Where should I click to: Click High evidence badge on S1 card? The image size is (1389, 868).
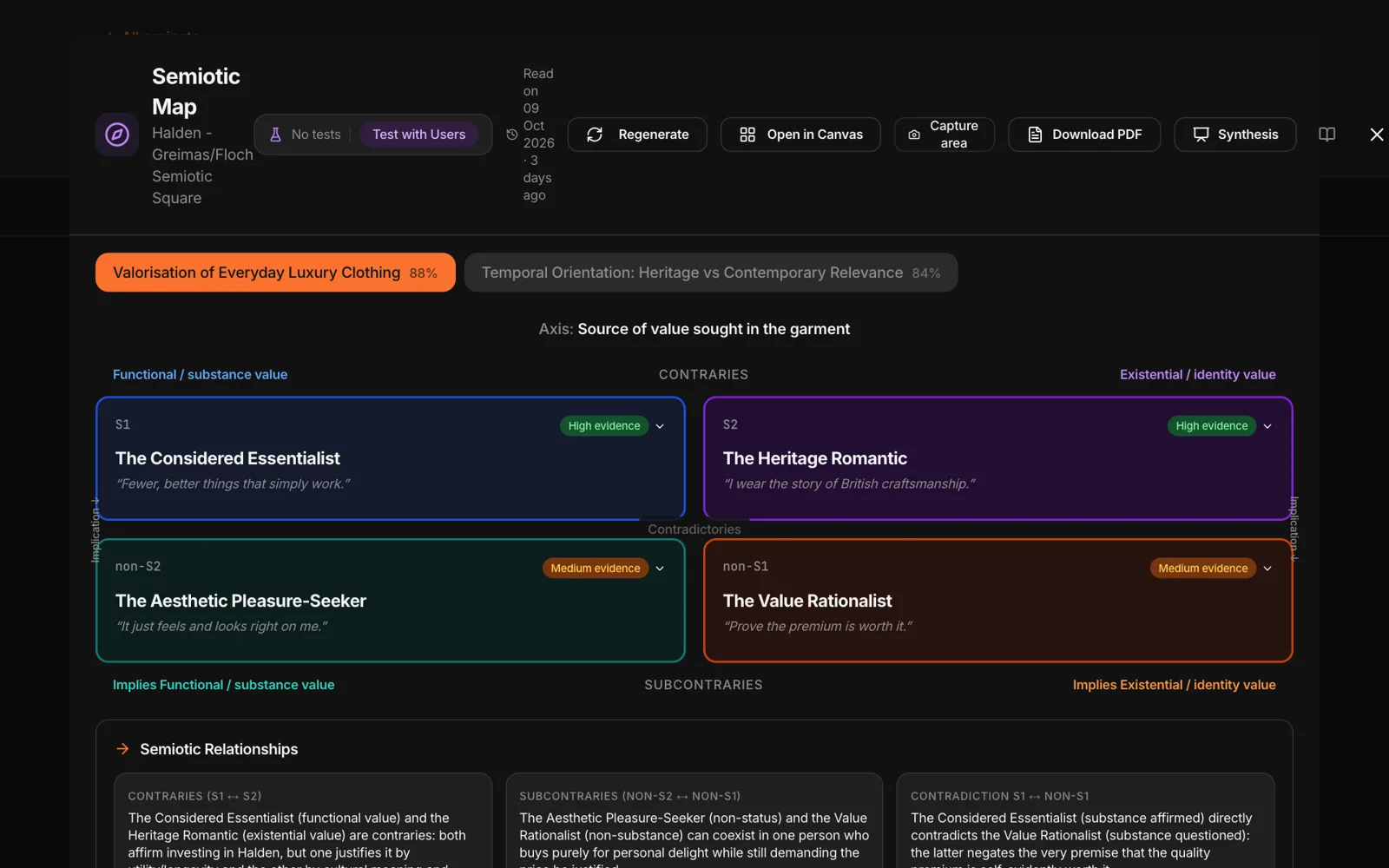[x=604, y=426]
